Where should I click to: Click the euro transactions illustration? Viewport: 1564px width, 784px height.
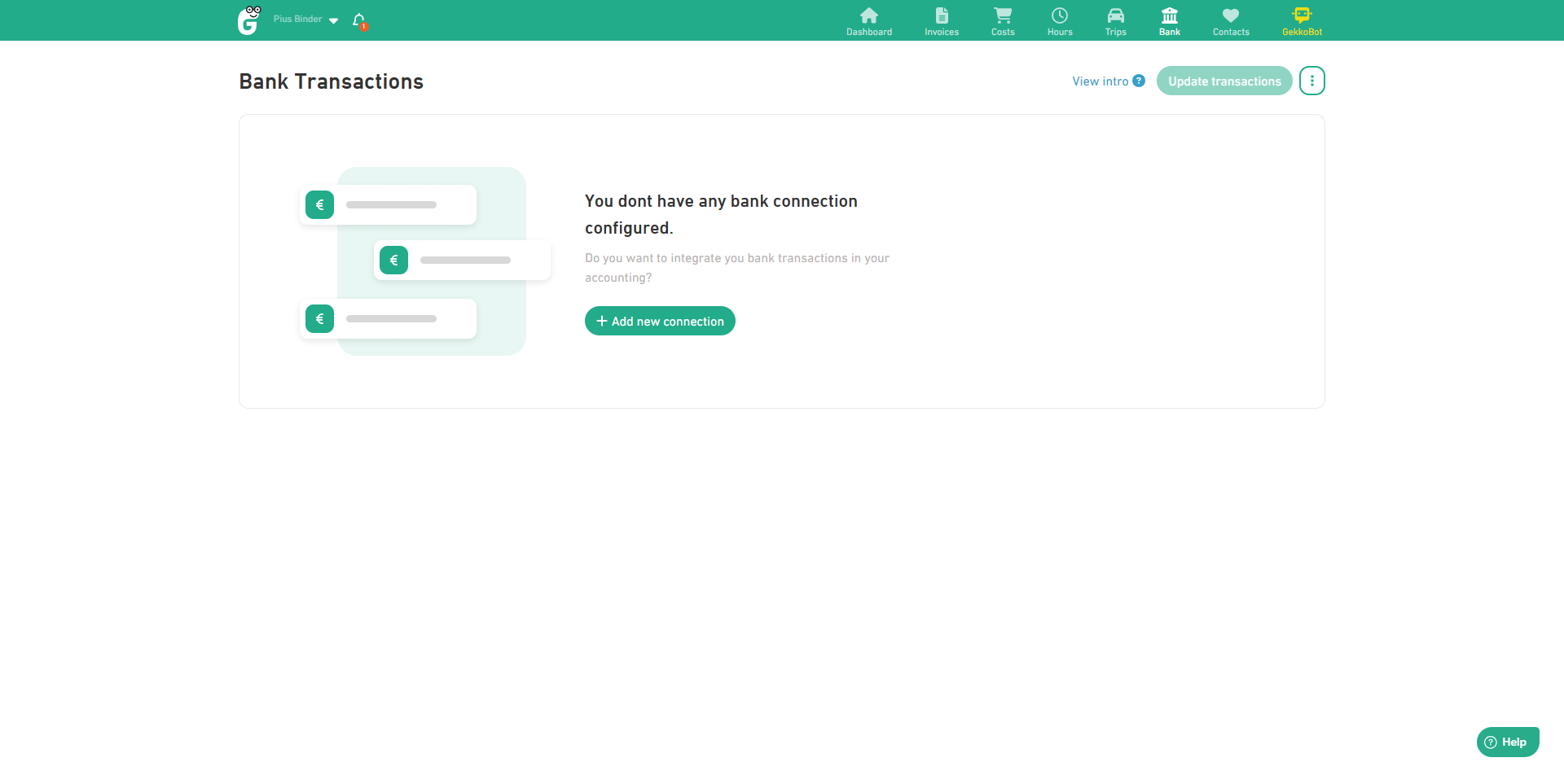pyautogui.click(x=424, y=261)
